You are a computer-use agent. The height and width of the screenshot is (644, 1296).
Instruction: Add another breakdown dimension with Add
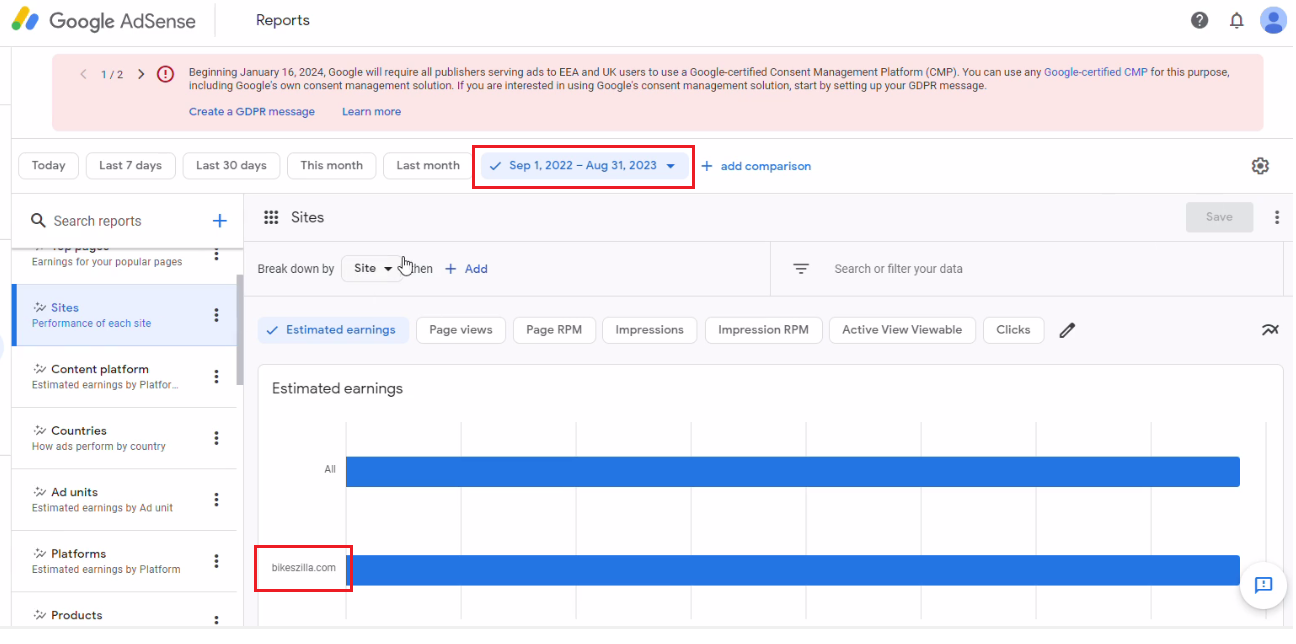pos(466,269)
